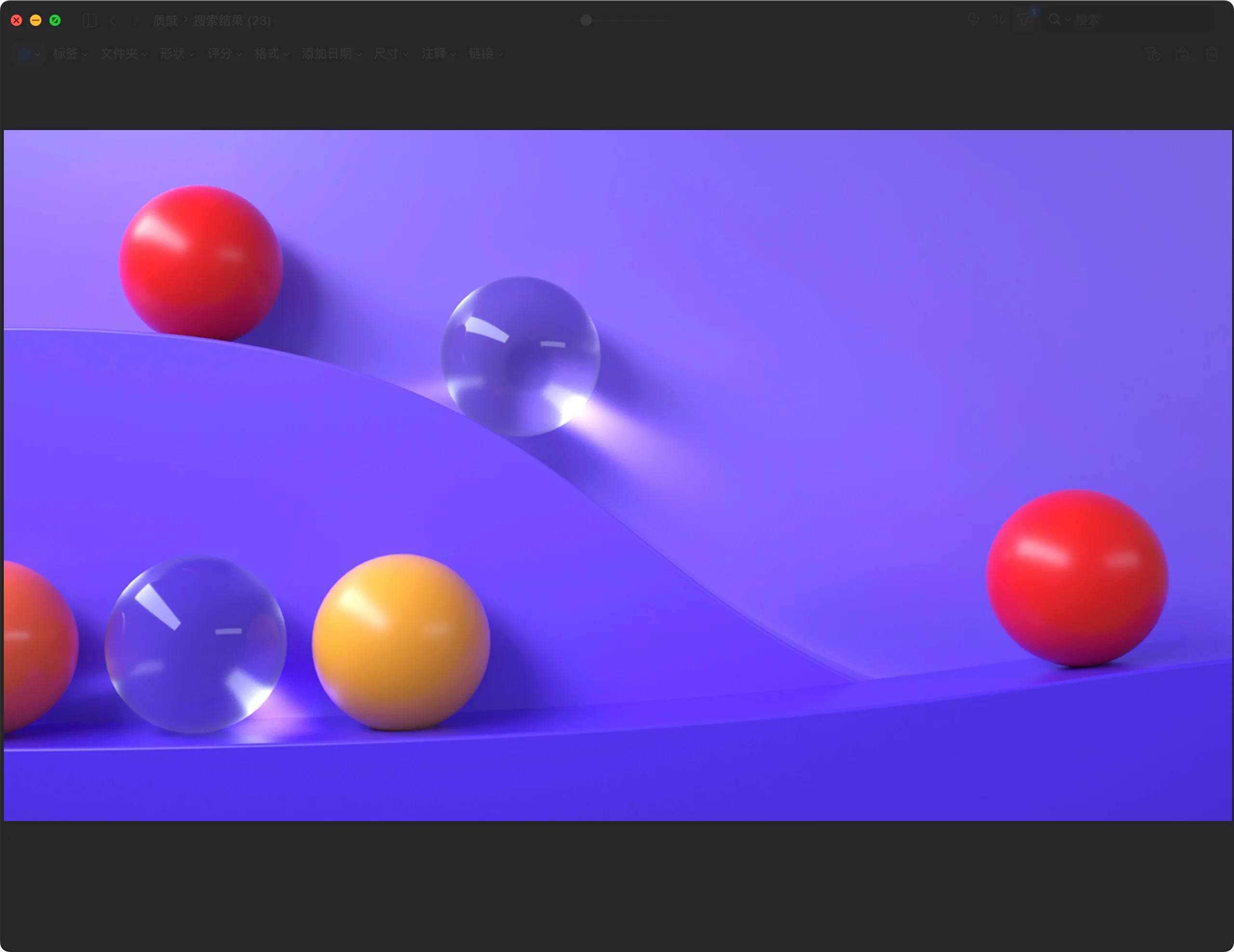The height and width of the screenshot is (952, 1234).
Task: Click the magnifier search icon
Action: coord(1054,20)
